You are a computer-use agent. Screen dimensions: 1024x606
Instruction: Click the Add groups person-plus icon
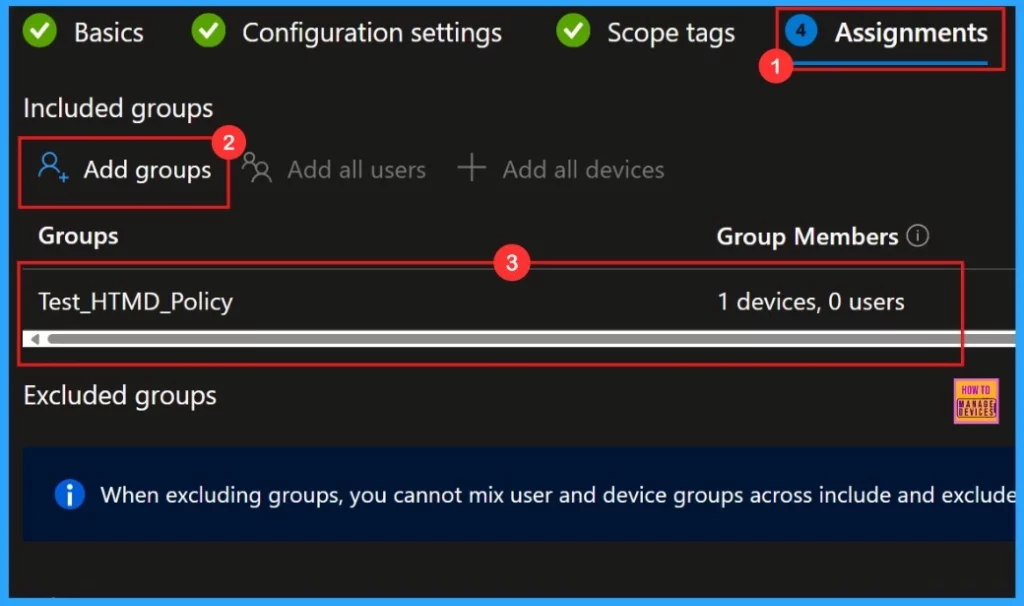[52, 167]
